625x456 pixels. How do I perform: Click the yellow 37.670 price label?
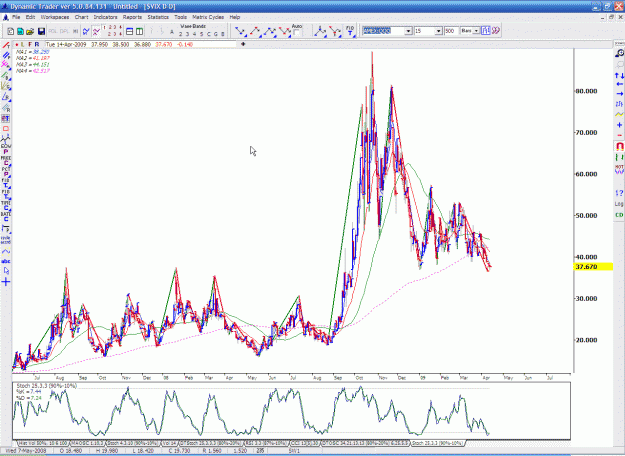pyautogui.click(x=593, y=267)
